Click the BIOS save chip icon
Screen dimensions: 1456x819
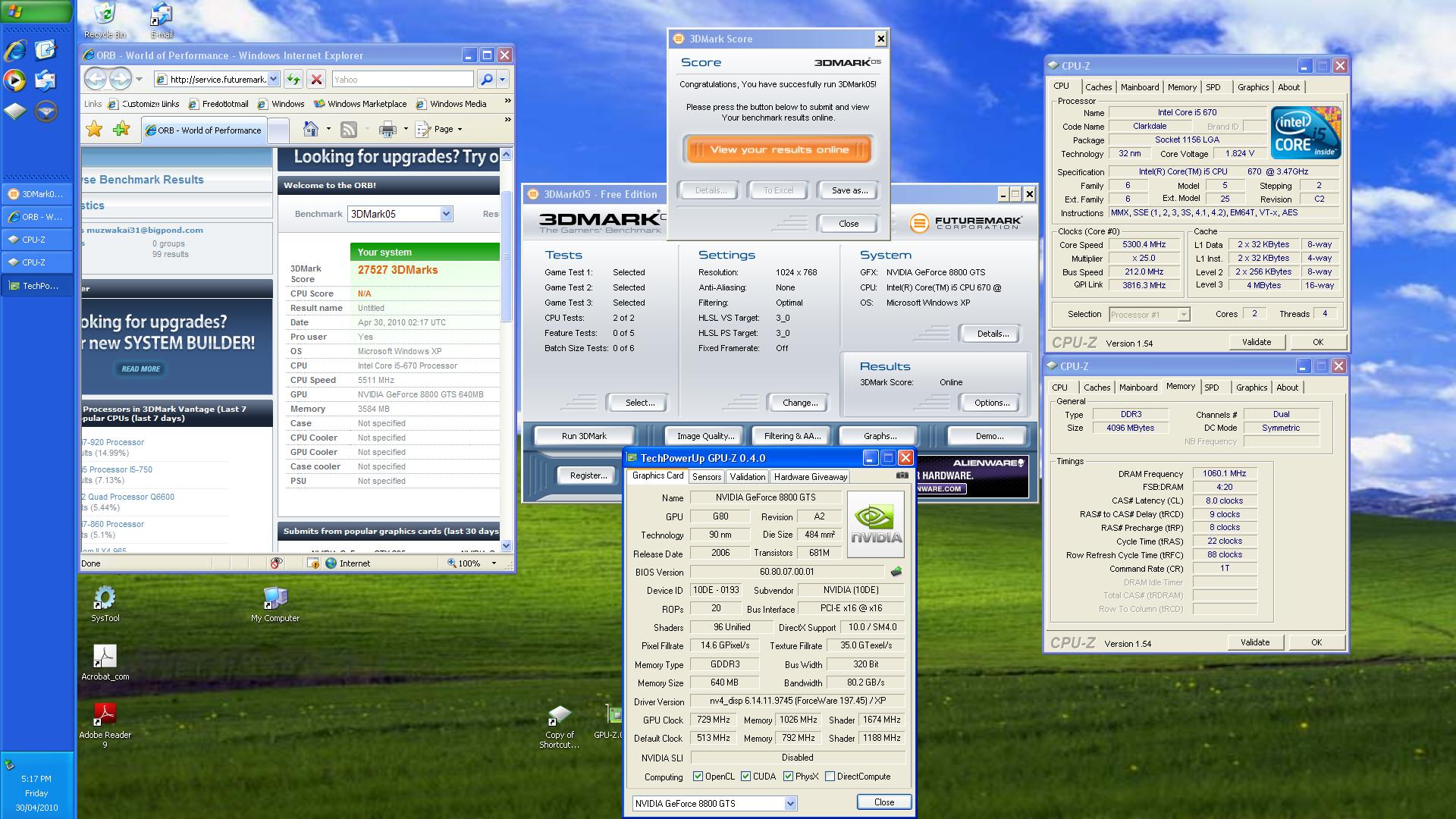pyautogui.click(x=896, y=572)
